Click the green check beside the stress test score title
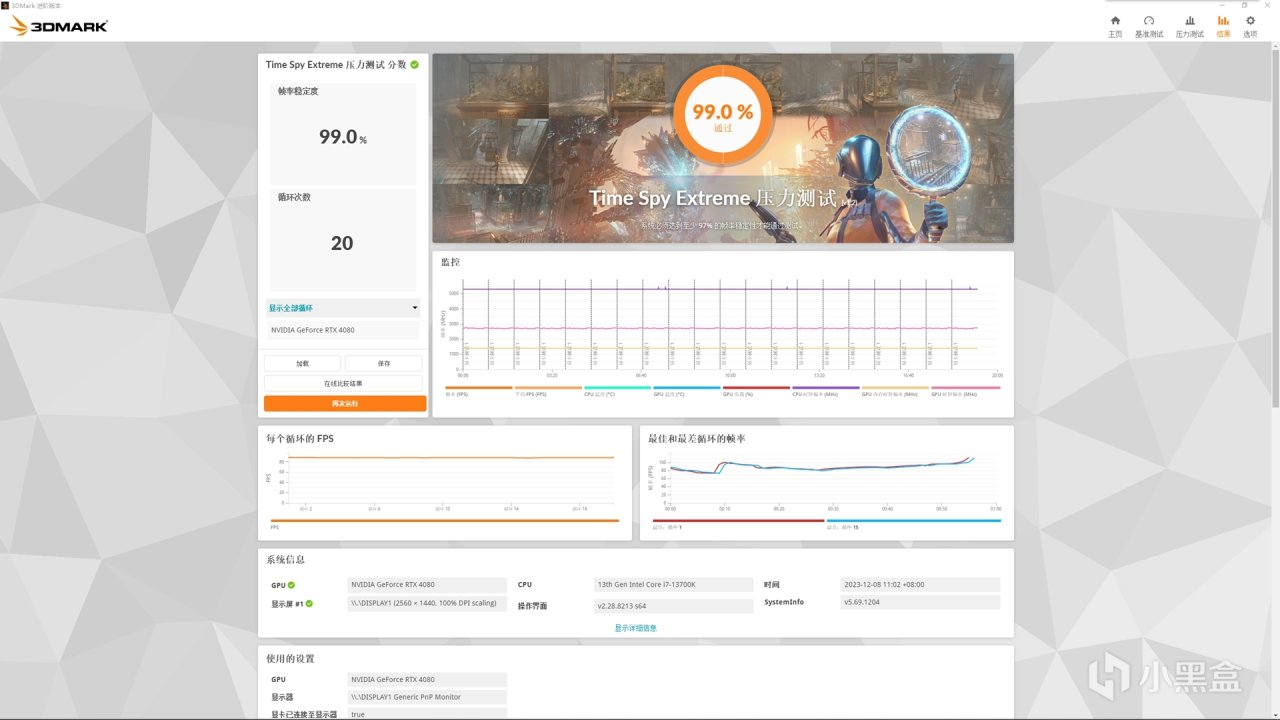Viewport: 1280px width, 720px height. coord(414,65)
